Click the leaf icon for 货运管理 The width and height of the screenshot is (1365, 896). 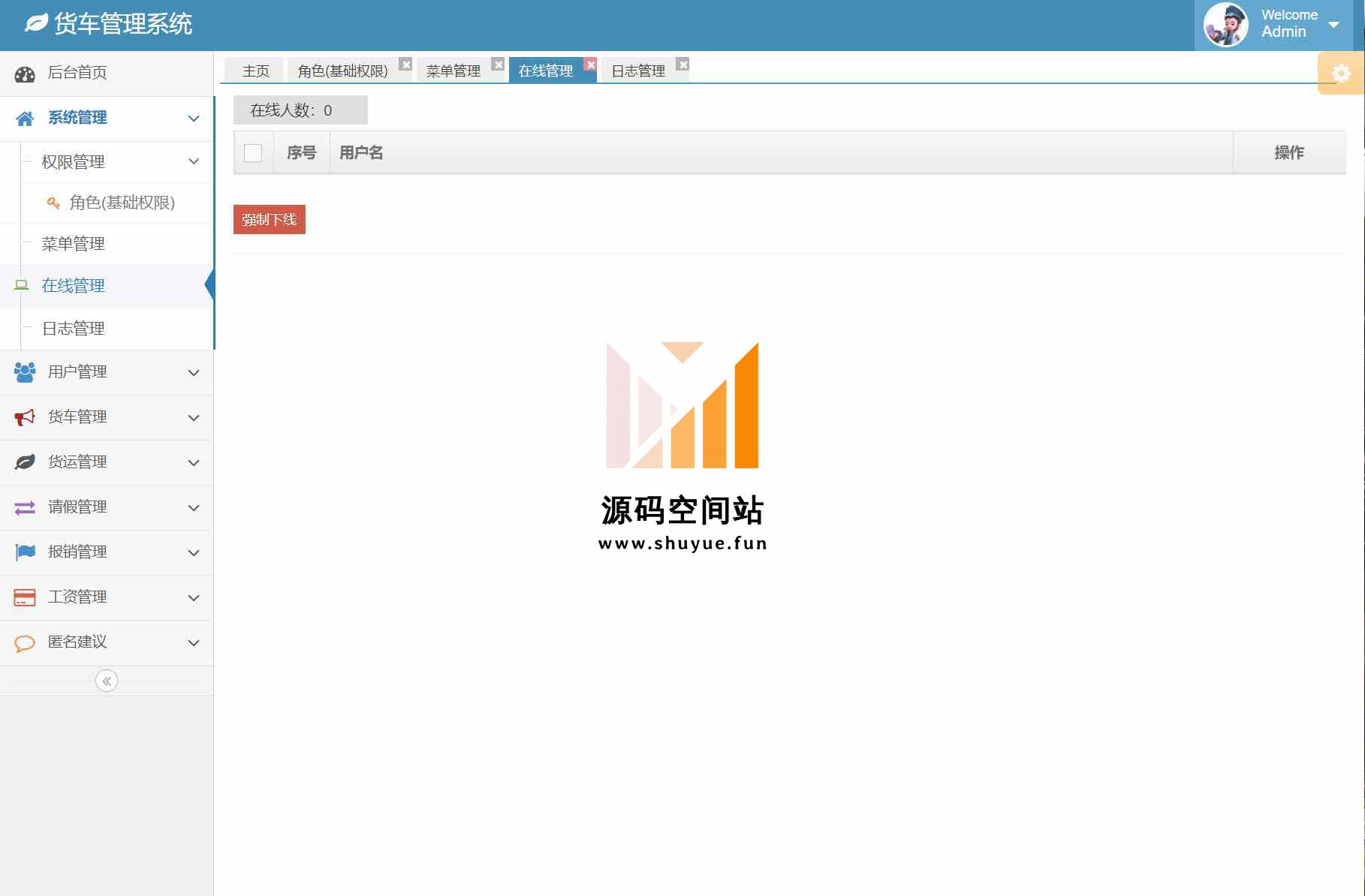coord(25,462)
